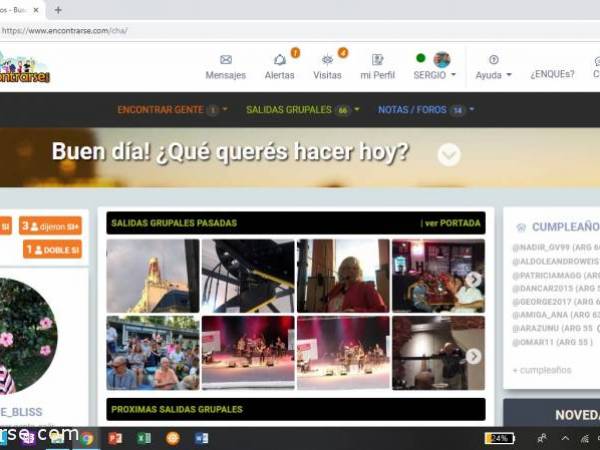This screenshot has height=450, width=600.
Task: Expand ENCONTRAR GENTE menu arrow
Action: click(x=225, y=109)
